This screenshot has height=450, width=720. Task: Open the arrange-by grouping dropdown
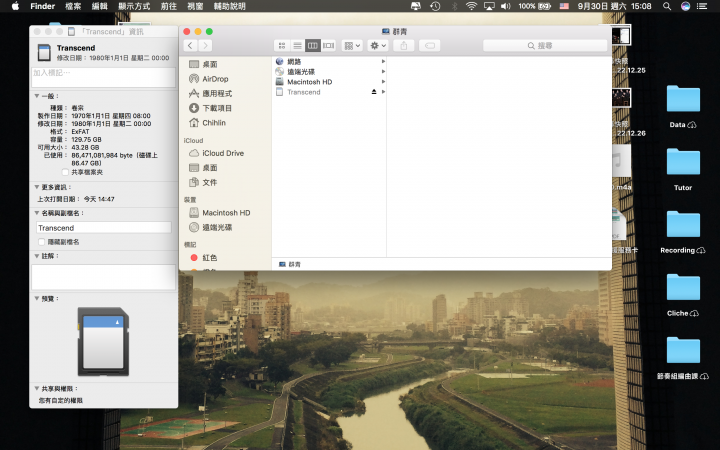(x=352, y=45)
